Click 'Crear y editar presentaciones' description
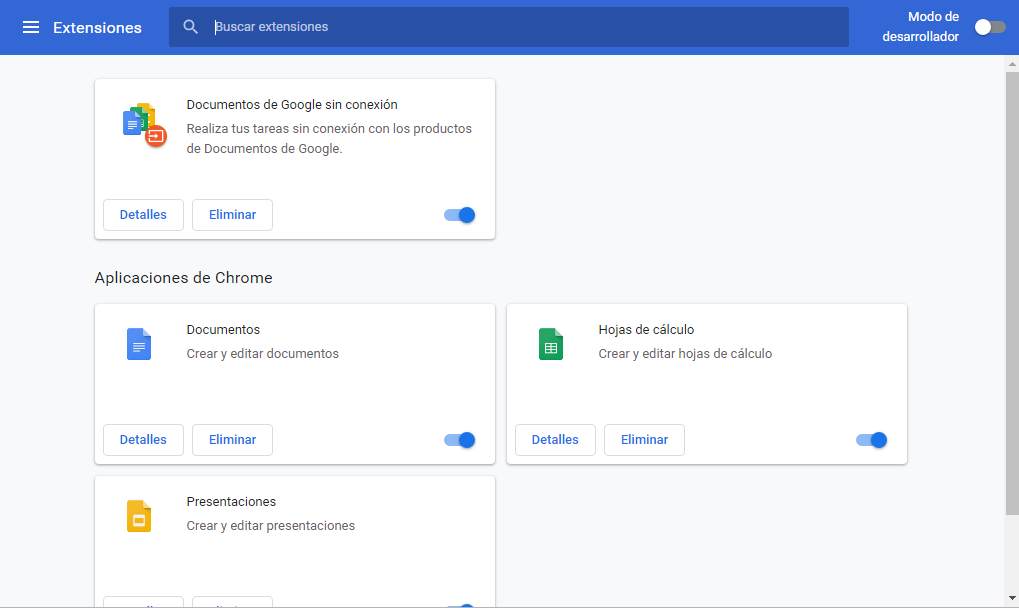Screen dimensions: 1019x608 point(270,526)
